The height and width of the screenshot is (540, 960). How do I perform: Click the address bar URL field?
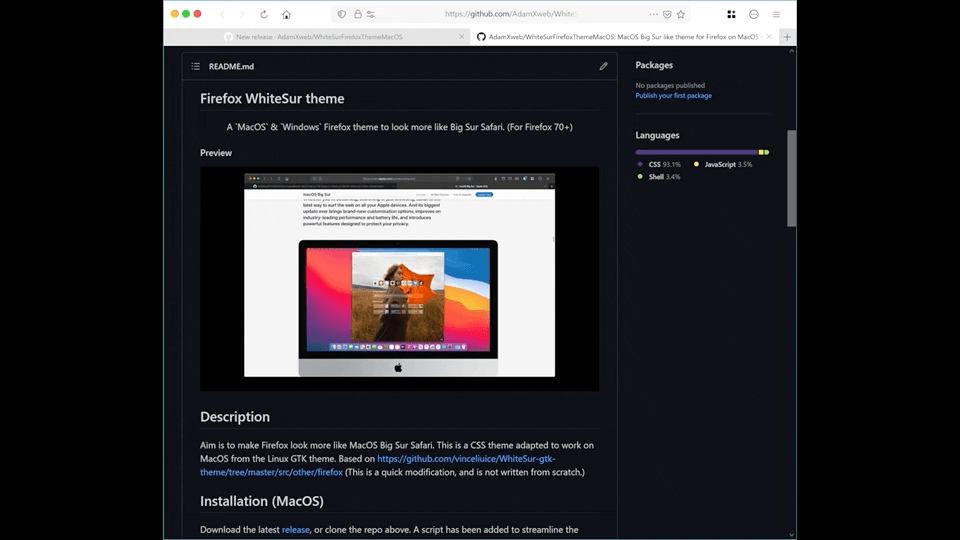coord(511,14)
